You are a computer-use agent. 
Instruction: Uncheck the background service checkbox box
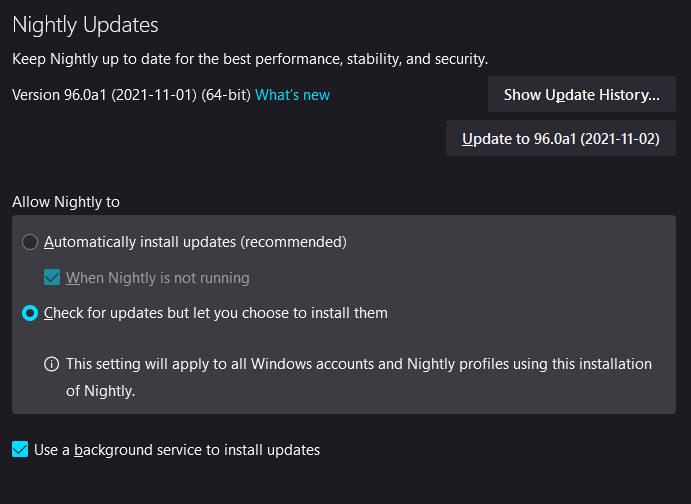coord(20,450)
